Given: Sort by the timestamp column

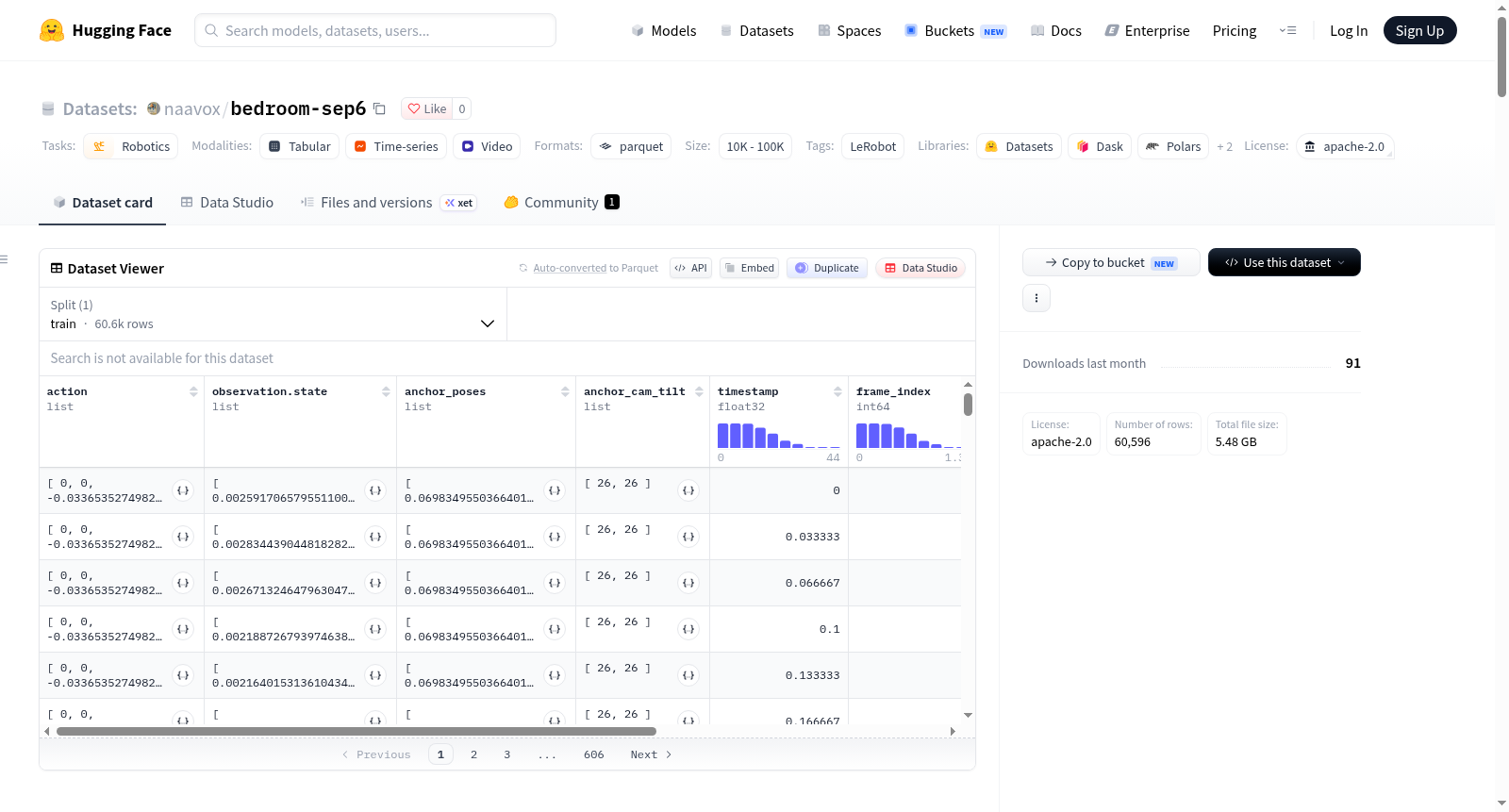Looking at the screenshot, I should point(837,391).
